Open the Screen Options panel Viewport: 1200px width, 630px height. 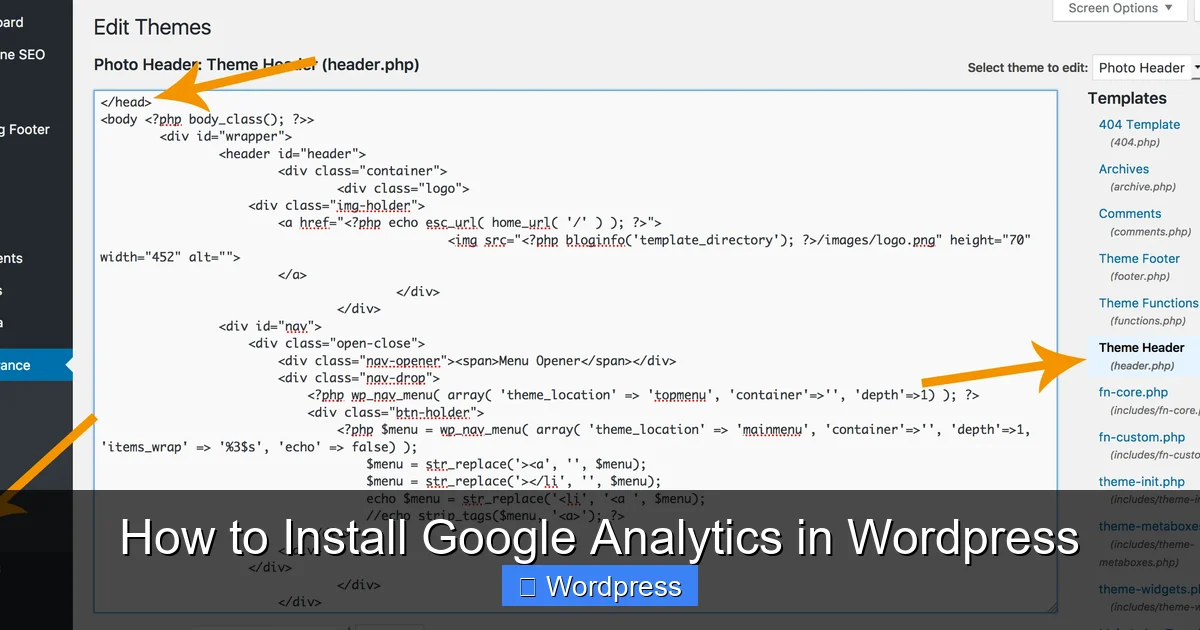pyautogui.click(x=1118, y=8)
